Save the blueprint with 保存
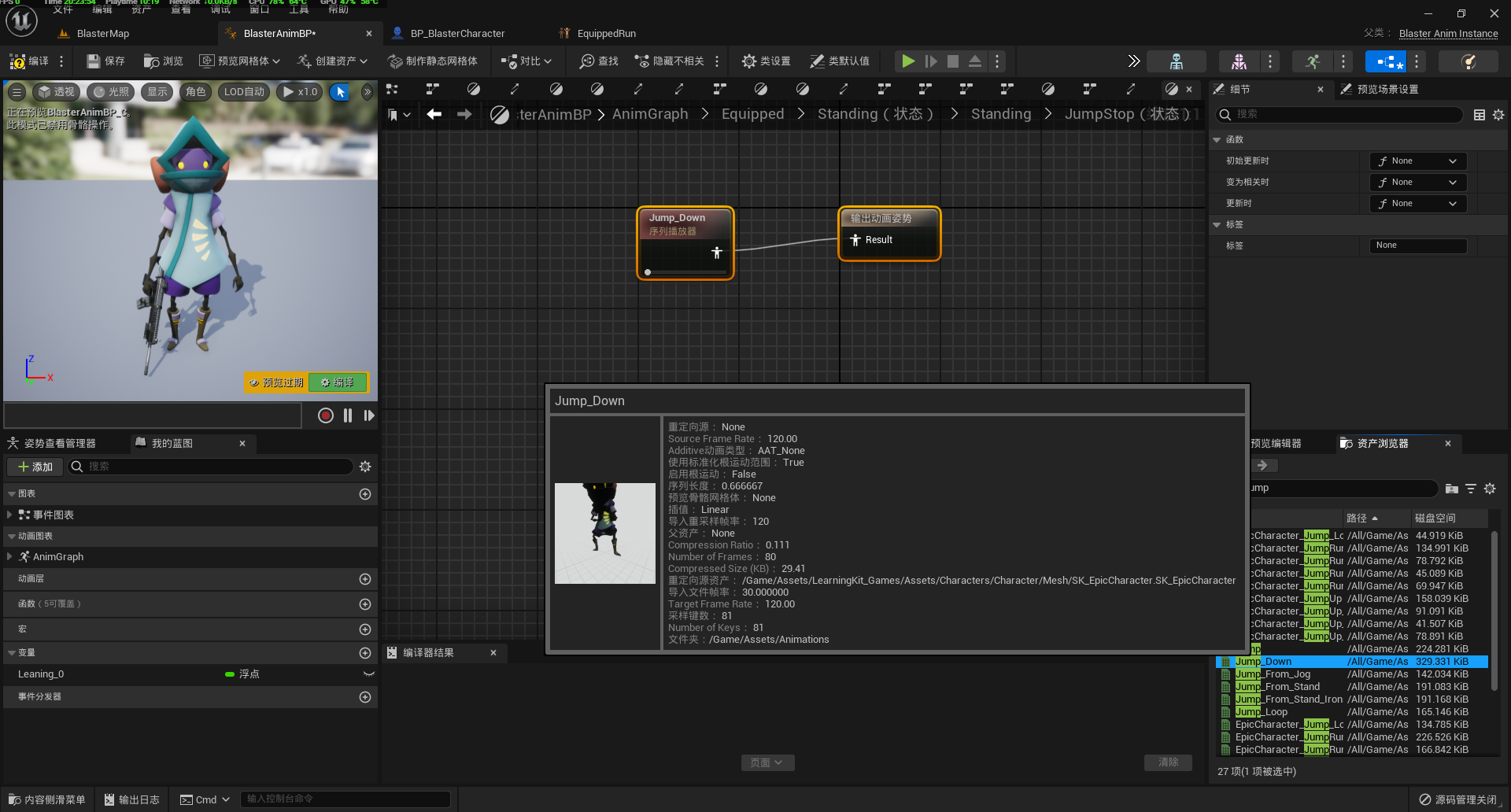The image size is (1511, 812). tap(105, 61)
